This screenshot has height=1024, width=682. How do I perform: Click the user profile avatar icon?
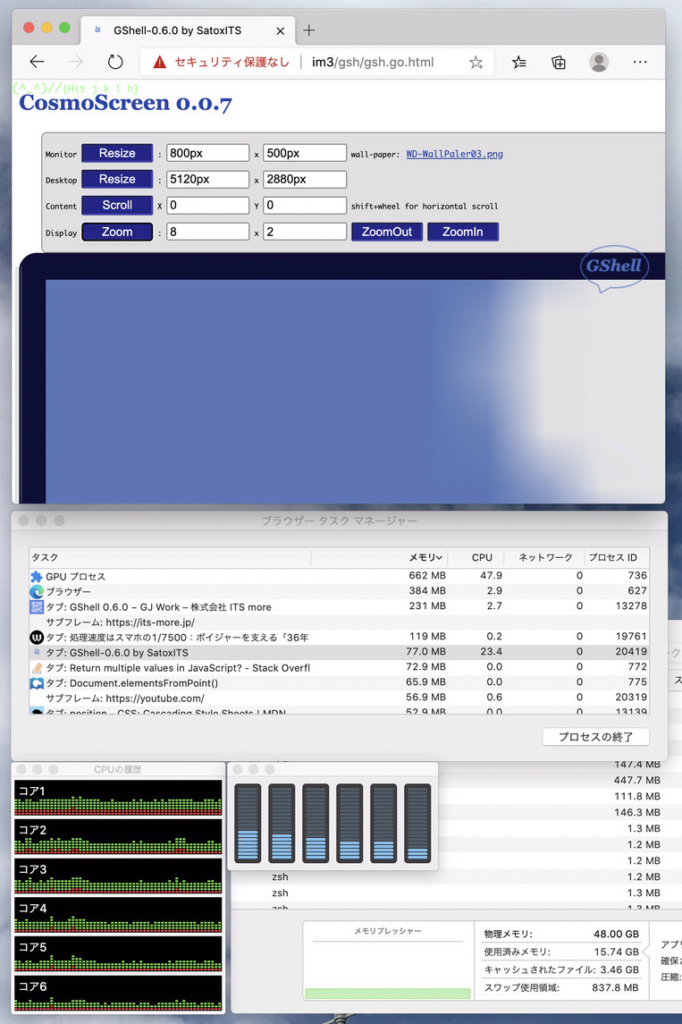tap(599, 62)
